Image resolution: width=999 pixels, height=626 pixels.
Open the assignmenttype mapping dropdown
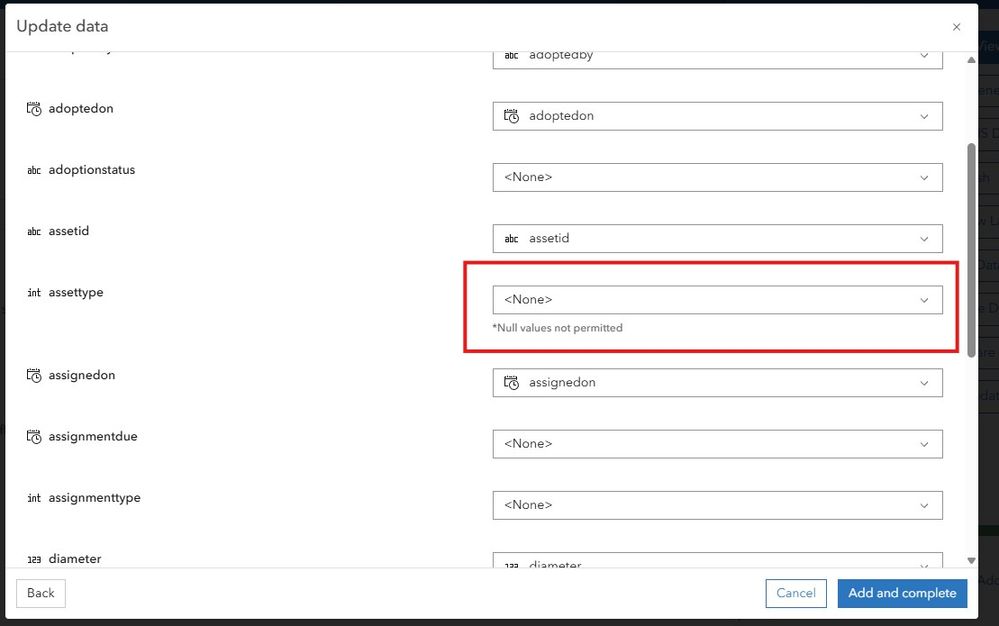717,505
